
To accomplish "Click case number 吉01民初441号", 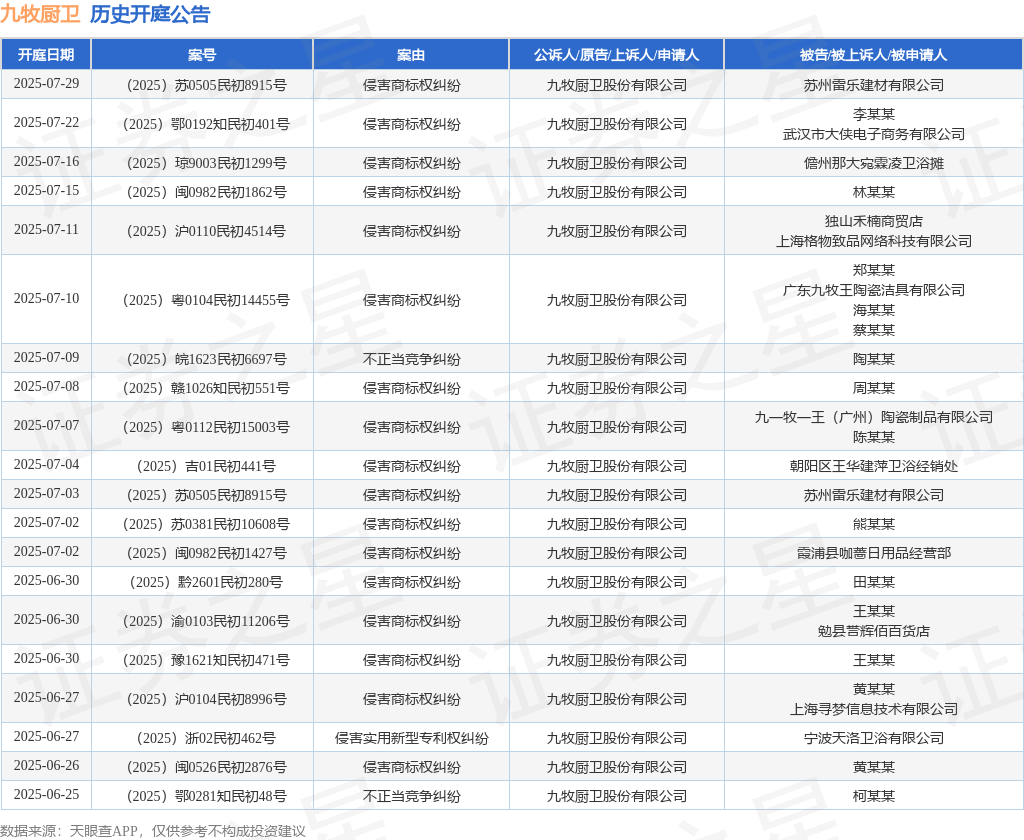I will click(206, 466).
